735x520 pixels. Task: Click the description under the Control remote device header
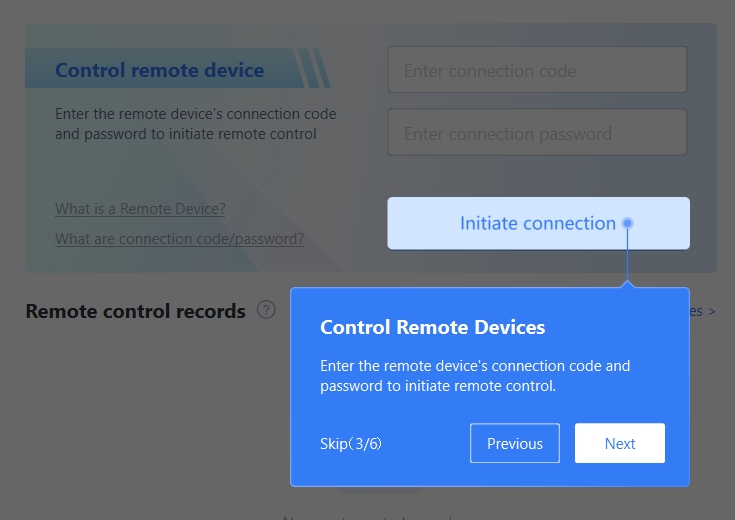(195, 124)
